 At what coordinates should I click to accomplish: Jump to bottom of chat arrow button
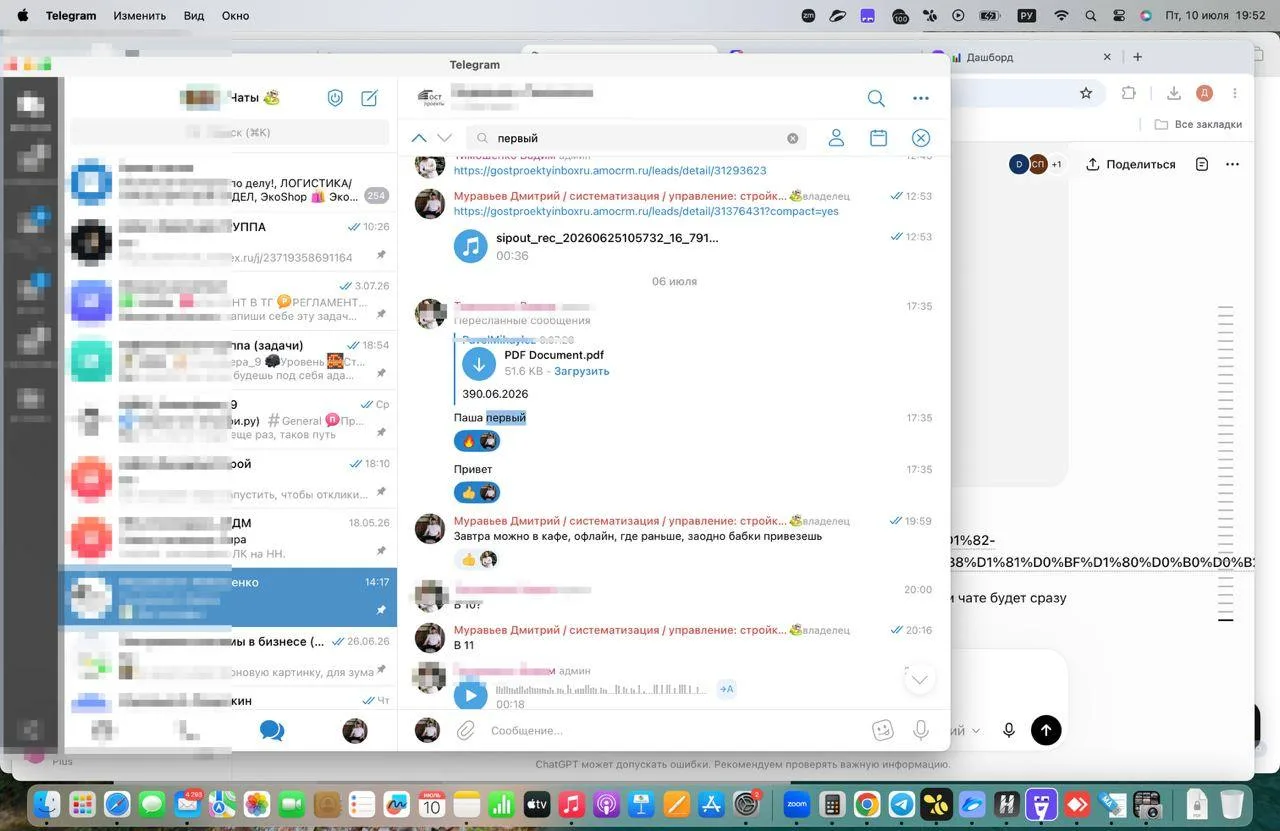(920, 680)
